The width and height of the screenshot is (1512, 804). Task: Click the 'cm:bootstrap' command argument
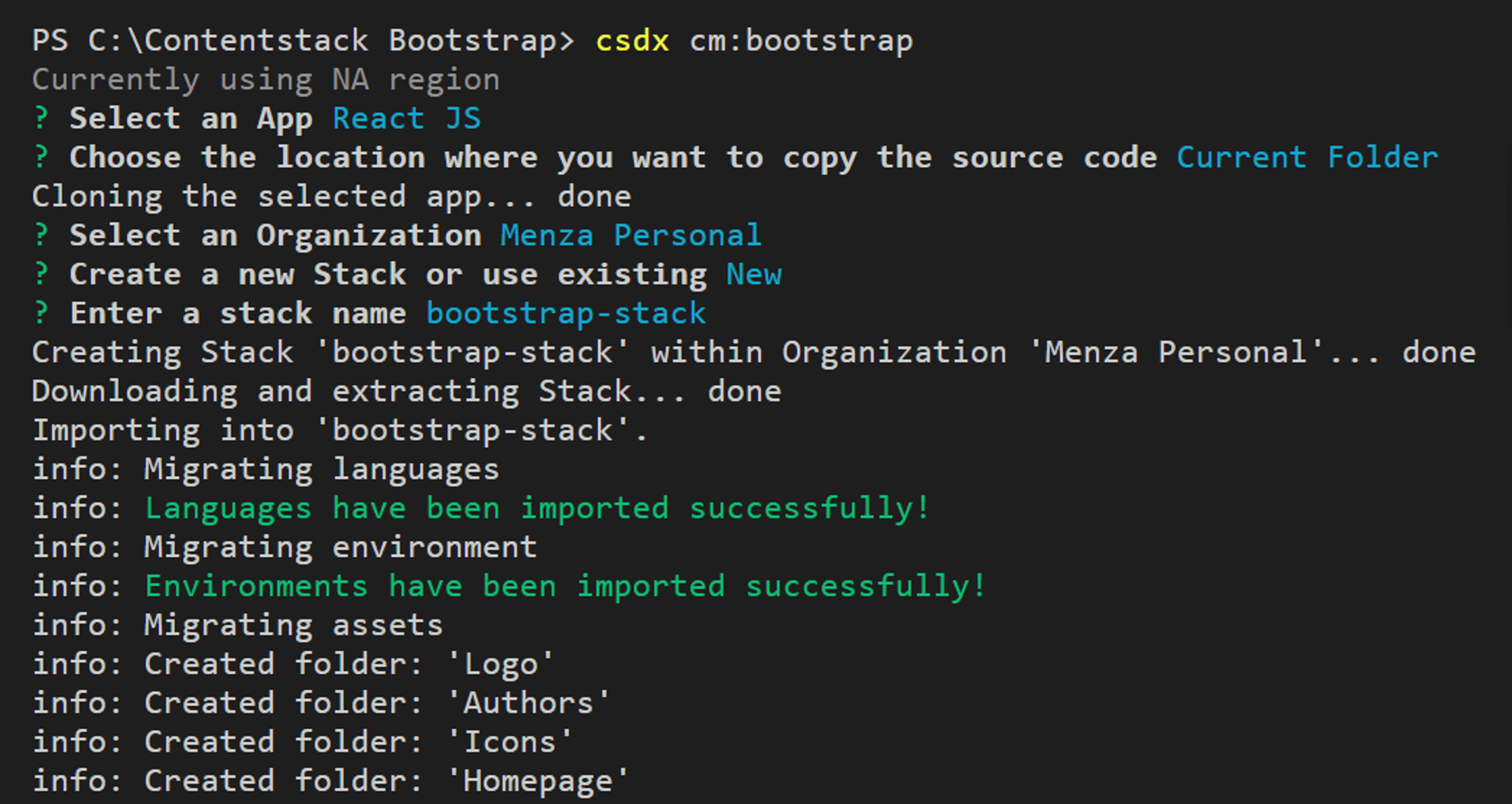[801, 41]
